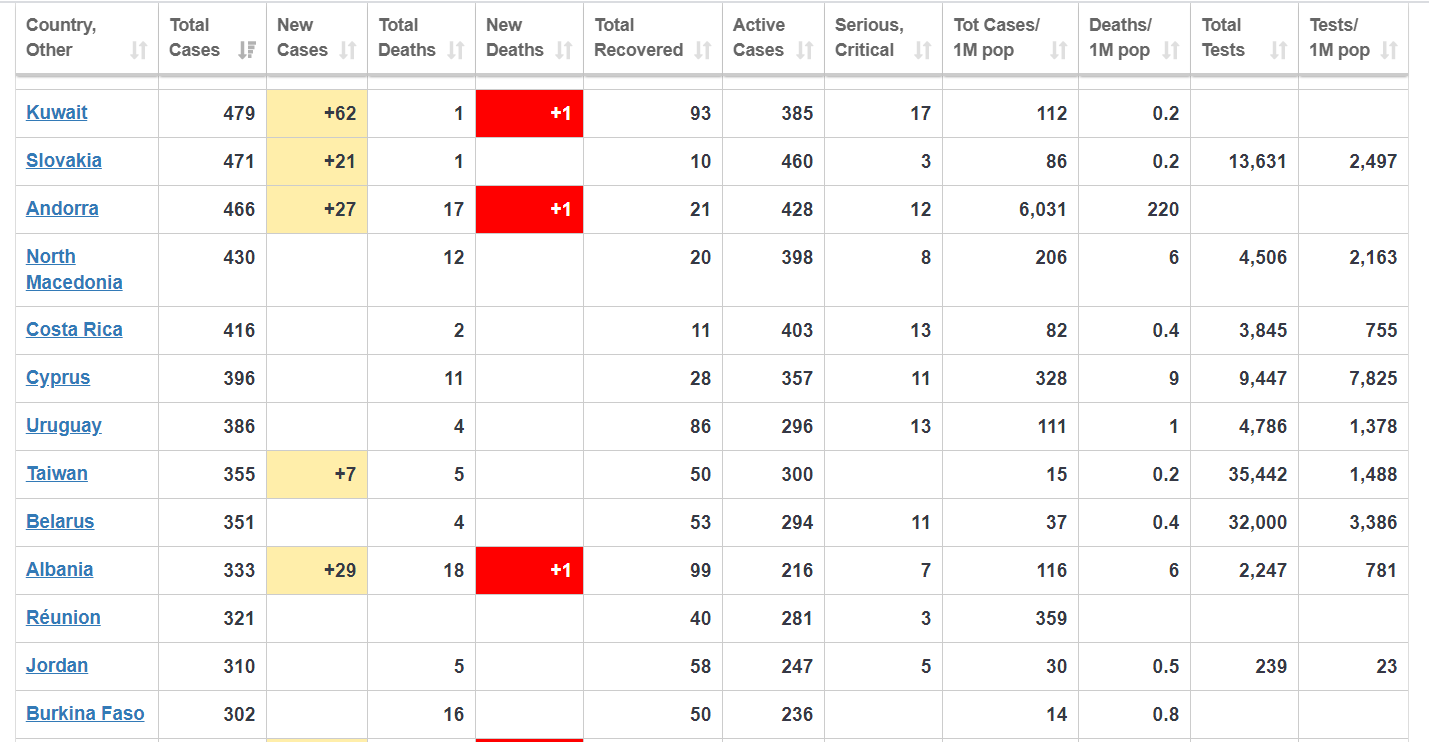The height and width of the screenshot is (742, 1429).
Task: Open the Burkina Faso link
Action: [x=85, y=713]
